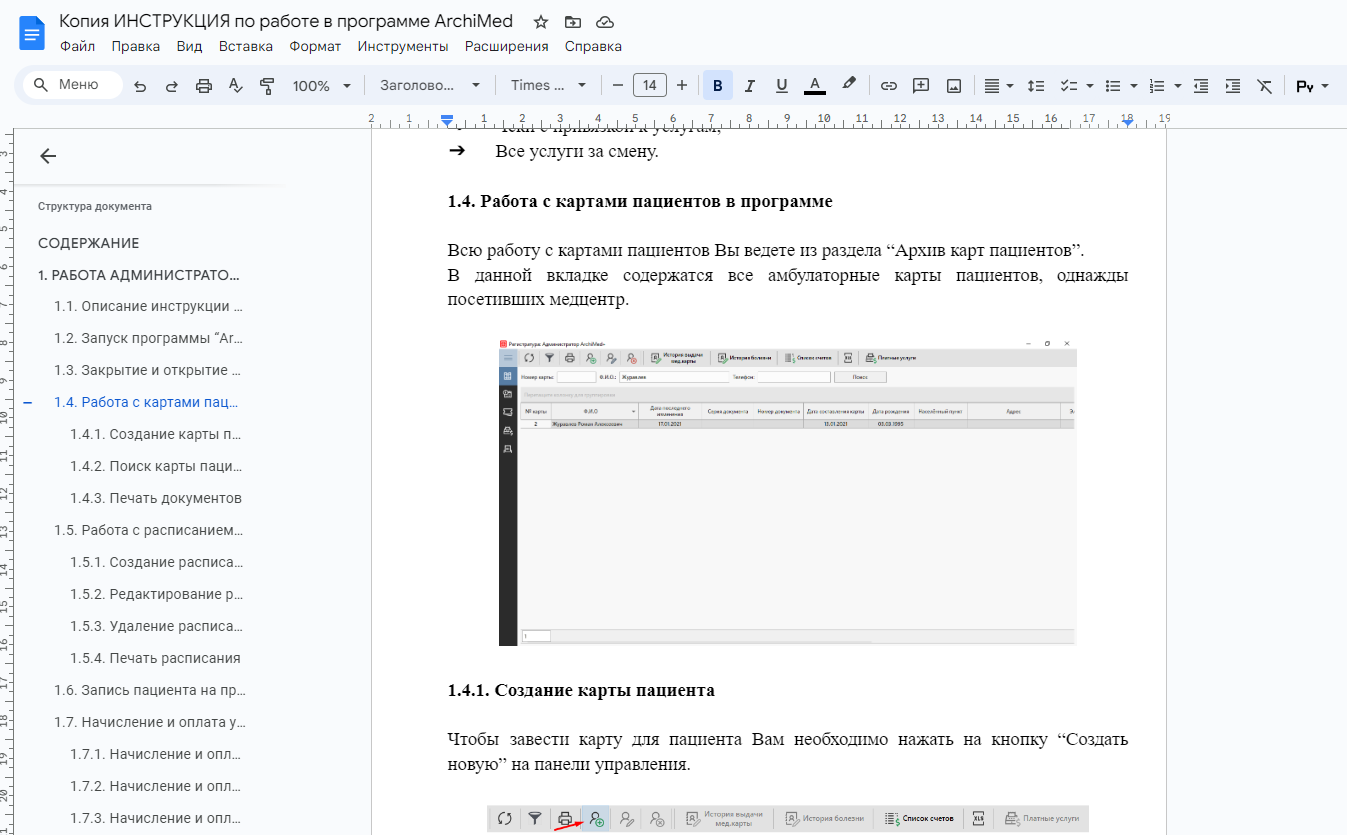Click the Insert image icon
Viewport: 1347px width, 835px height.
pyautogui.click(x=954, y=86)
